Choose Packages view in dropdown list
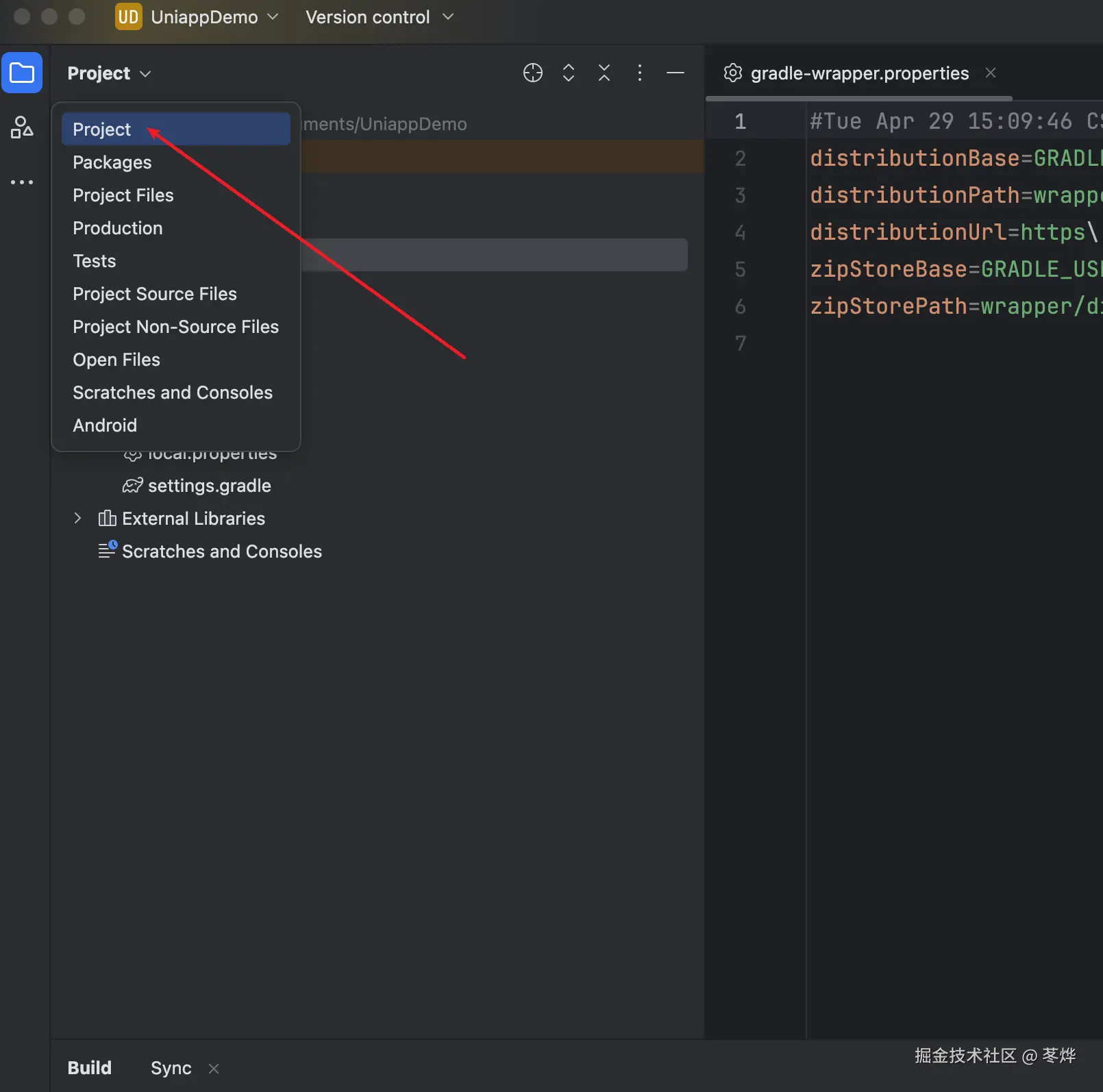This screenshot has height=1092, width=1103. pos(112,162)
